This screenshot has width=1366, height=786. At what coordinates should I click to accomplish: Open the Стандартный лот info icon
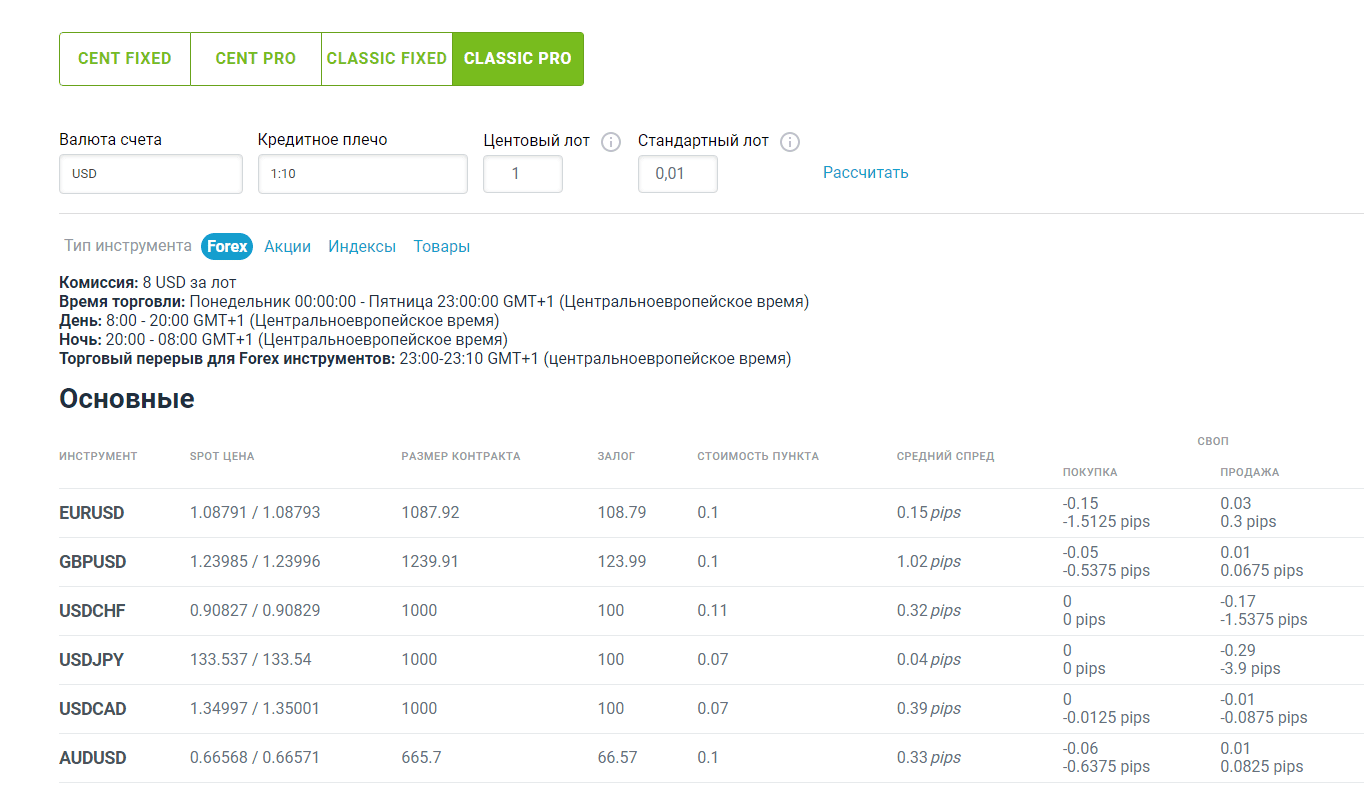790,142
